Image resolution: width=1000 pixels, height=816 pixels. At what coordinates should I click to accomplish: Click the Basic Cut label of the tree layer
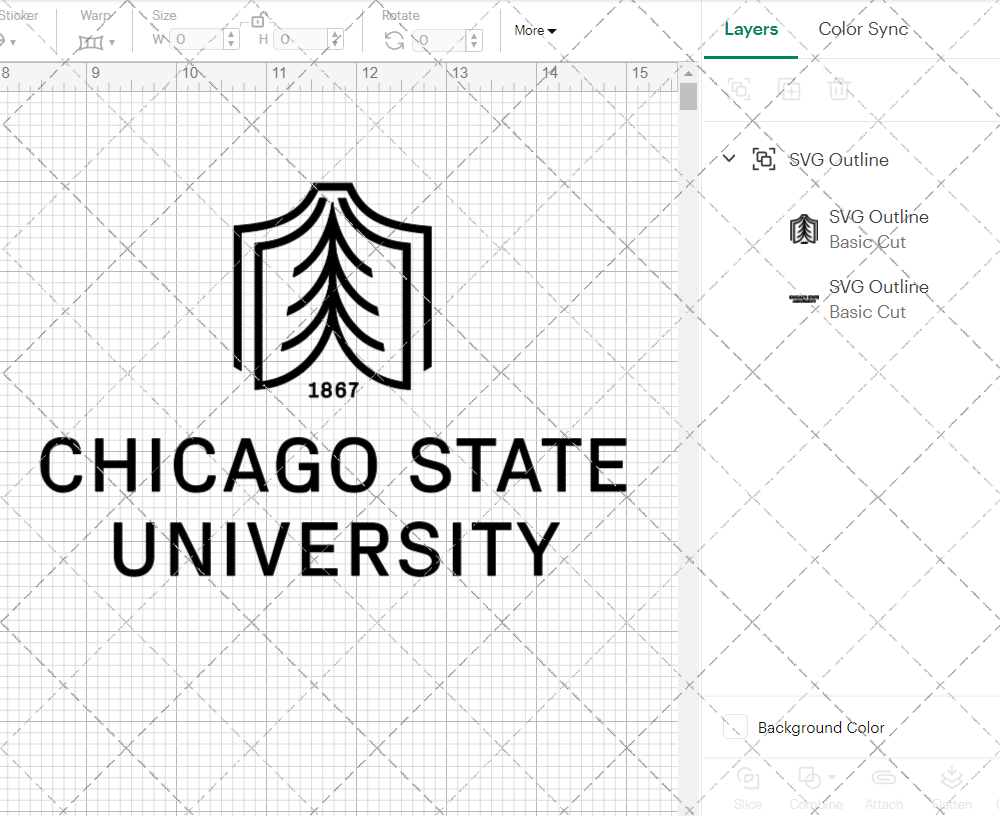[867, 242]
